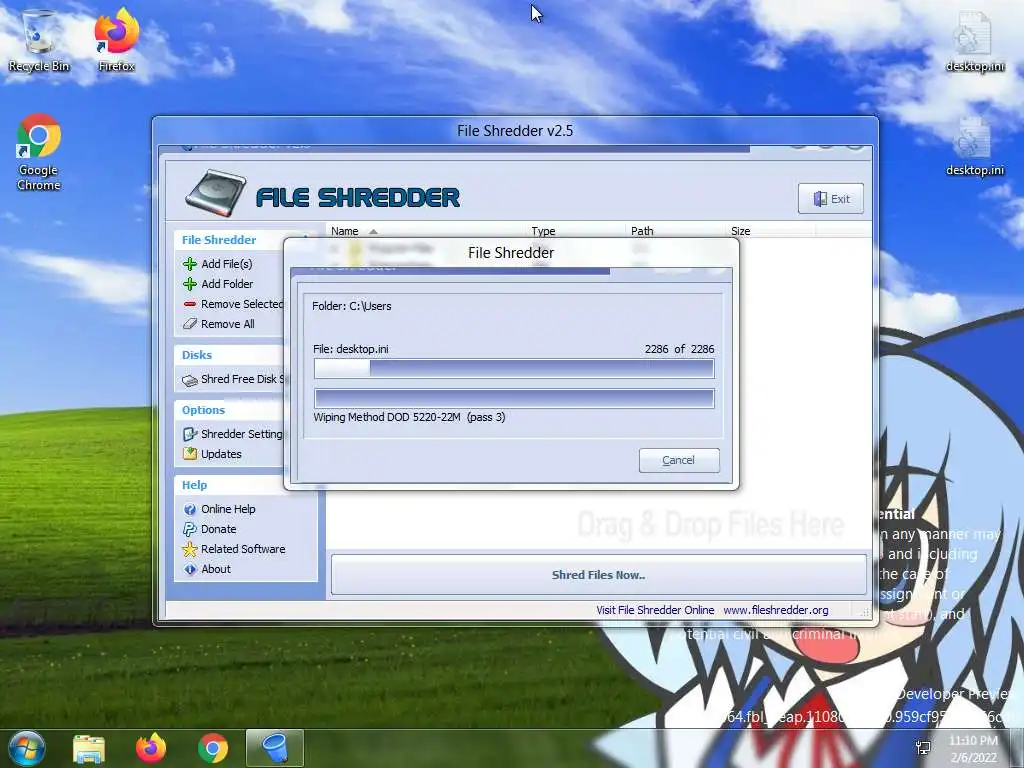Click the disk icon for Shred Free Disk Space
Image resolution: width=1024 pixels, height=768 pixels.
point(190,379)
